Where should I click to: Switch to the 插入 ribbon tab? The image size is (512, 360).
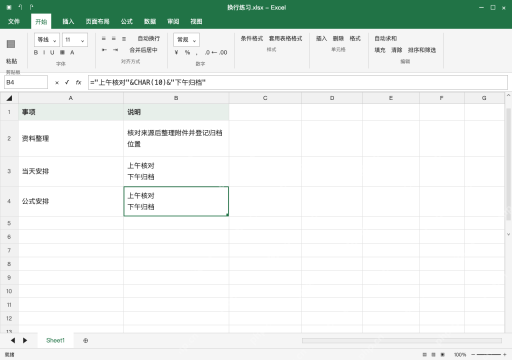[68, 22]
